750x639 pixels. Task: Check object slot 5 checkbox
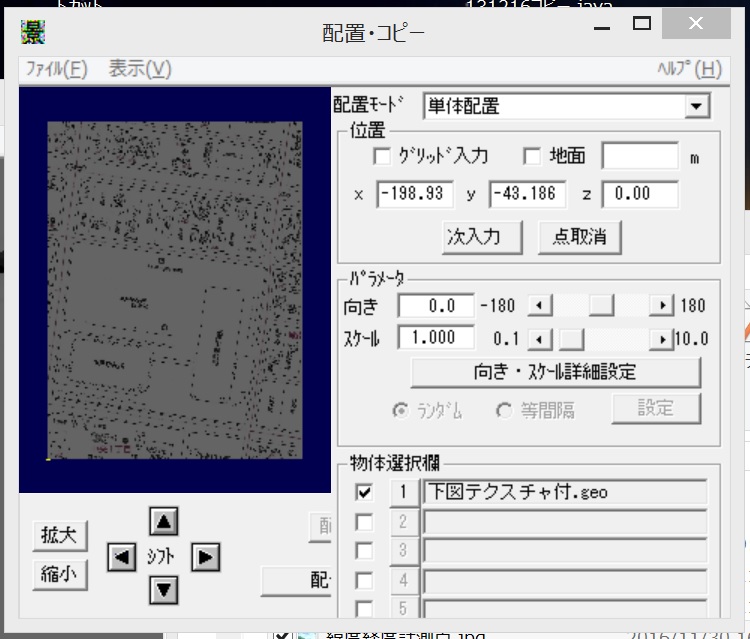coord(364,609)
